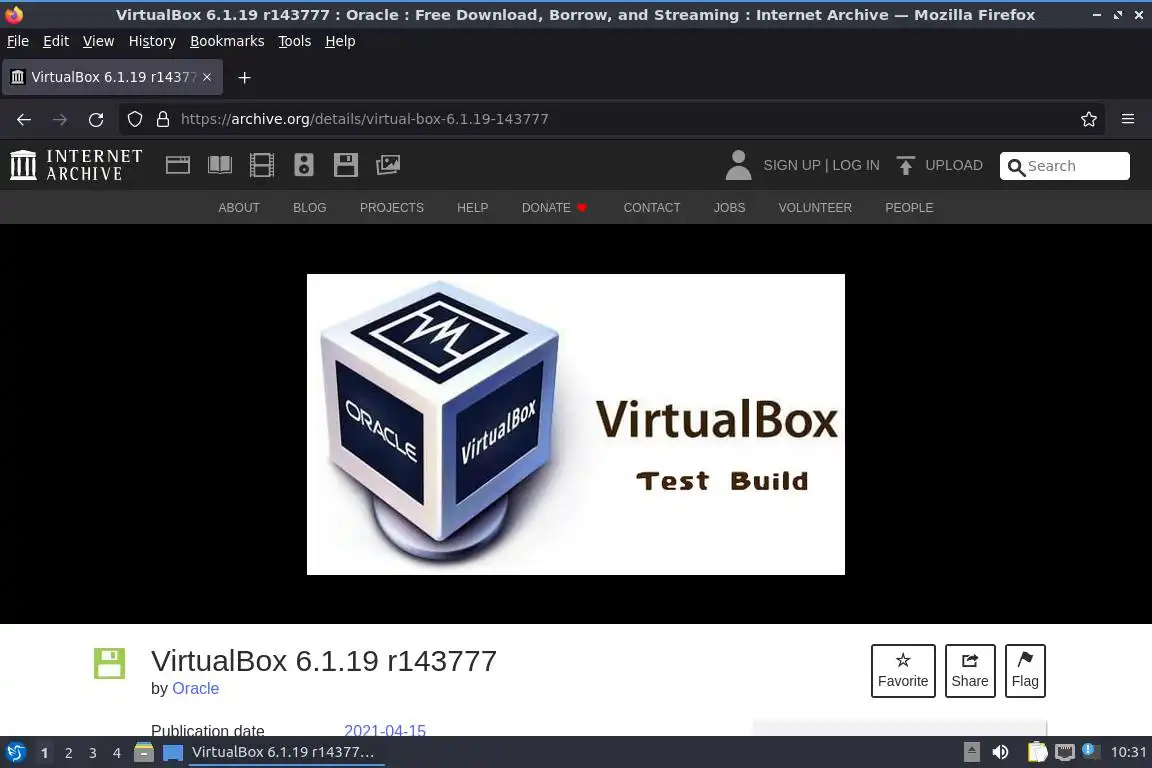Click the UPLOAD link
This screenshot has width=1152, height=768.
[x=954, y=165]
